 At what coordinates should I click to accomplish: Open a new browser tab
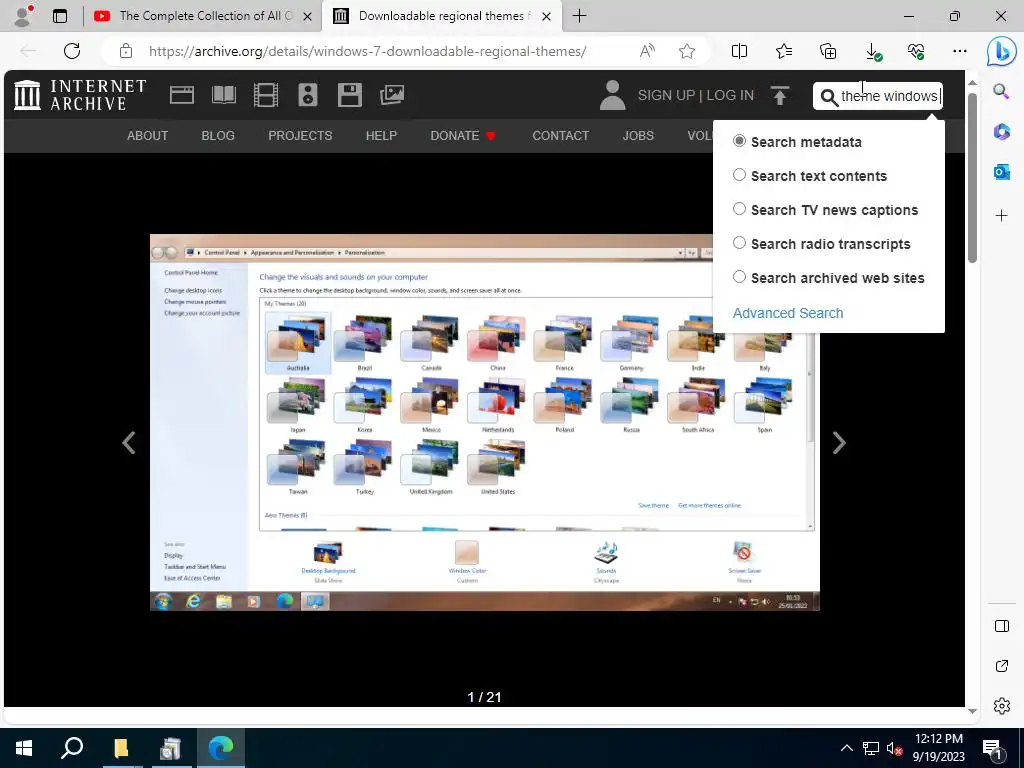click(x=579, y=16)
